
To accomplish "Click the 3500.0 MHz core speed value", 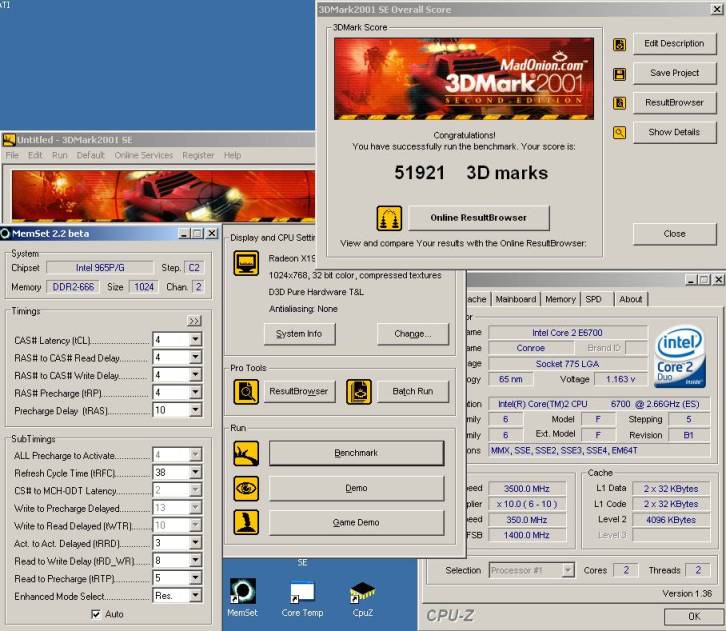I will (x=526, y=489).
